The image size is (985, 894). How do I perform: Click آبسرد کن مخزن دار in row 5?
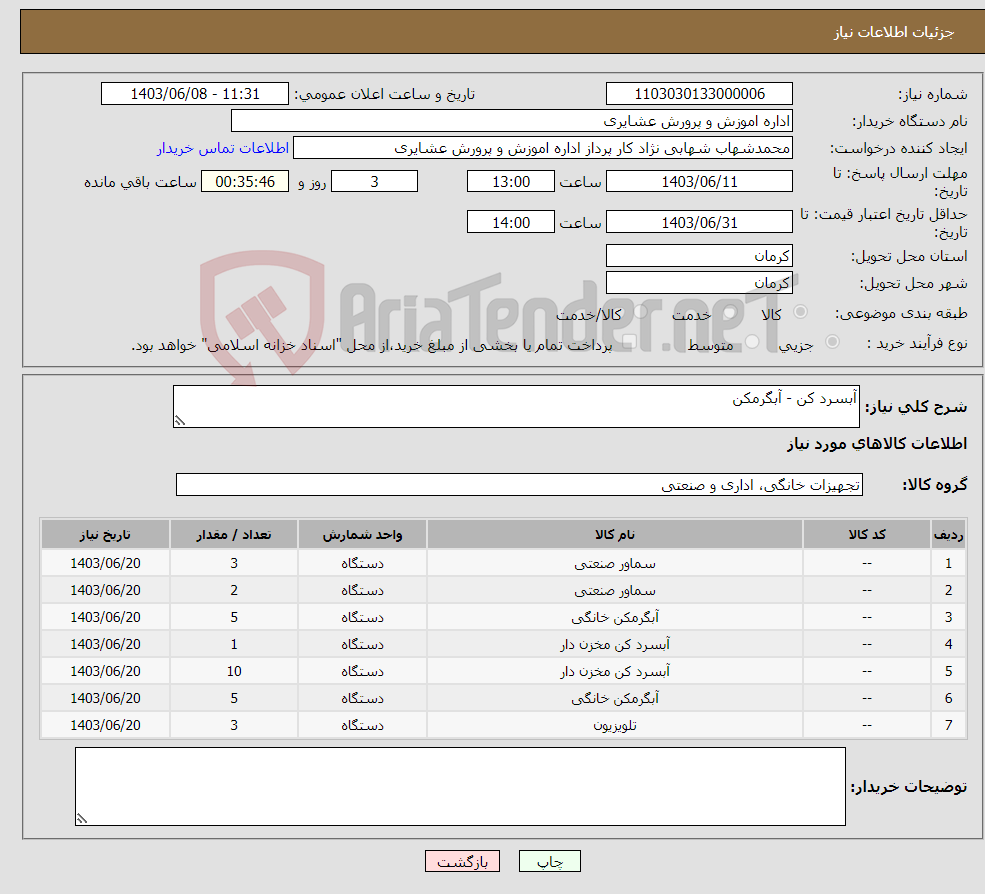614,672
